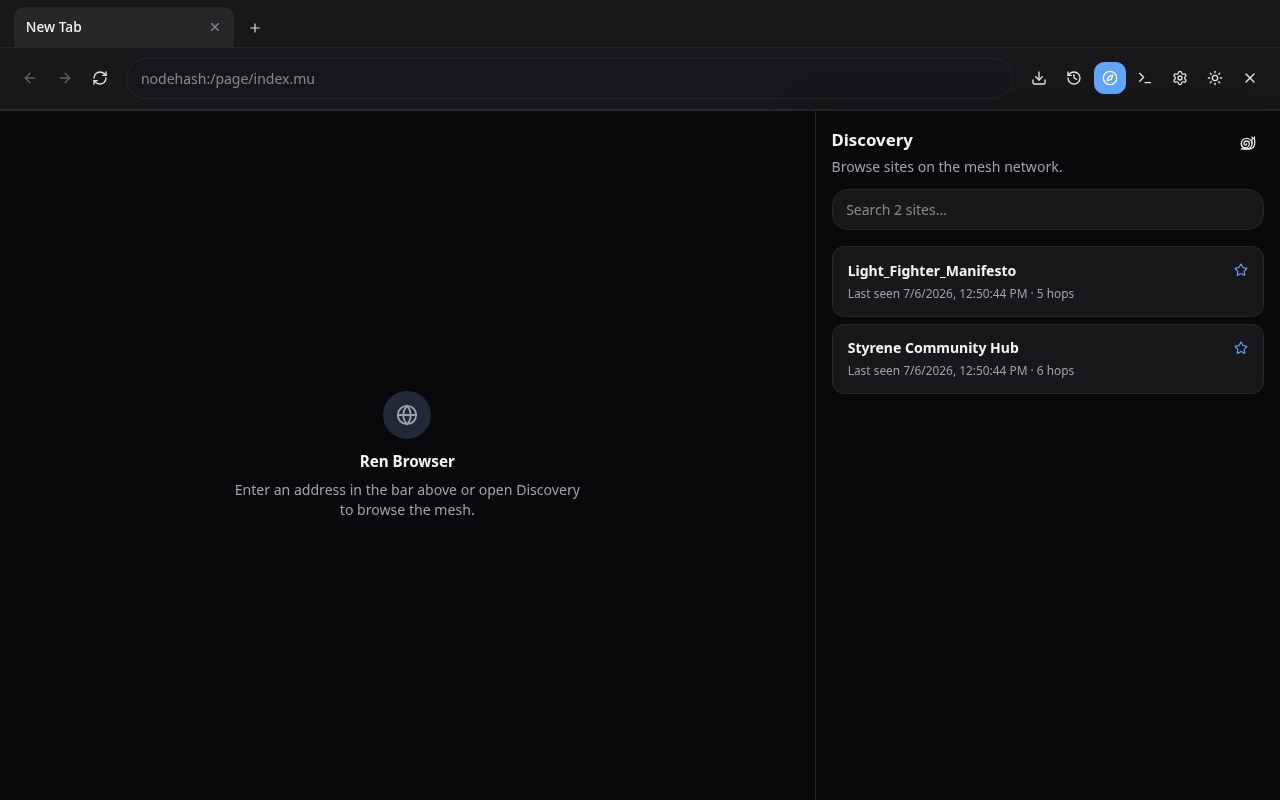
Task: Close the New Tab tab
Action: coord(215,27)
